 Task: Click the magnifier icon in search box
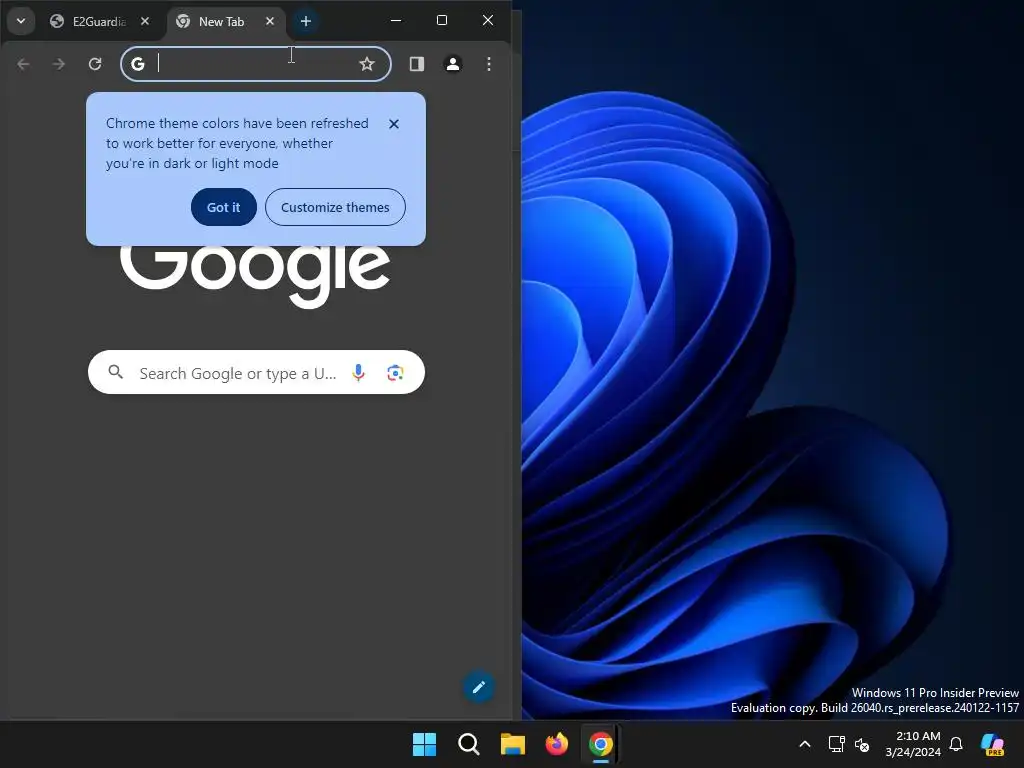point(116,372)
